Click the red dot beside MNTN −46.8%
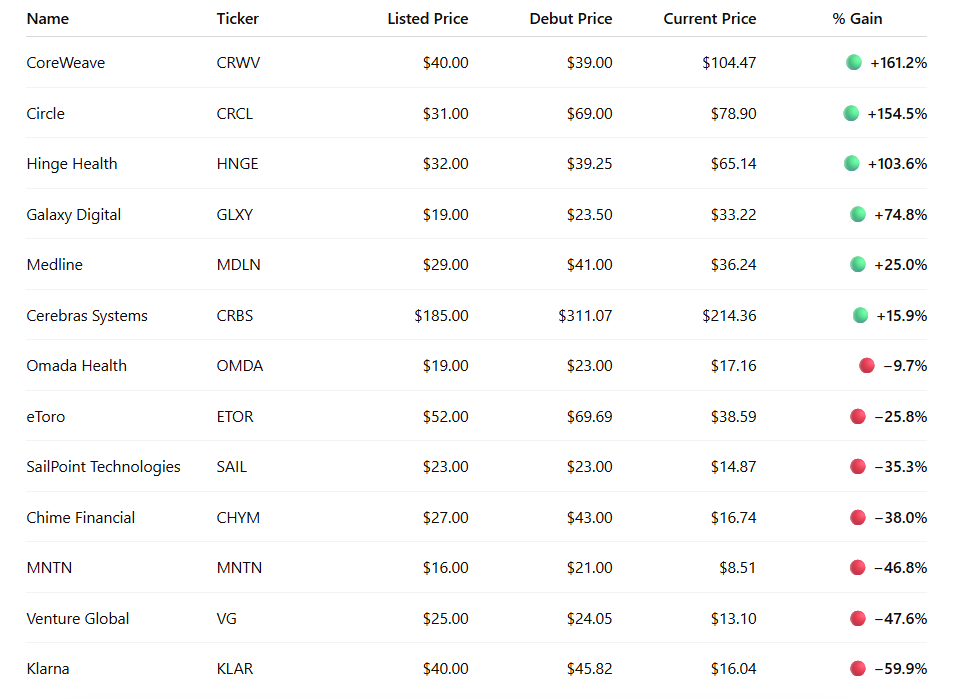959x699 pixels. tap(858, 568)
